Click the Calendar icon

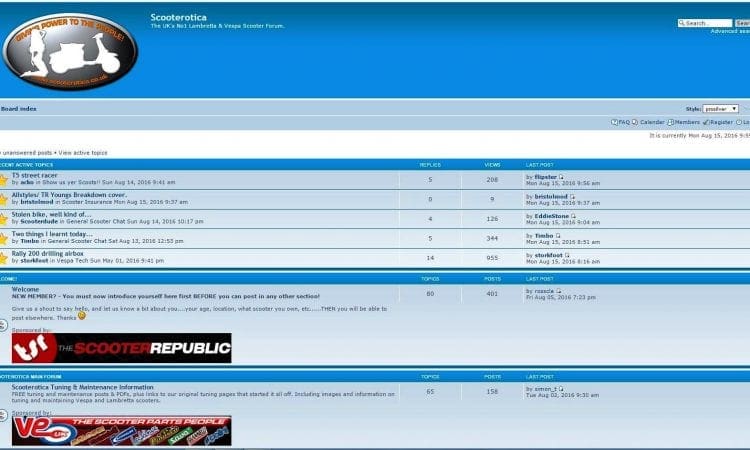point(635,122)
